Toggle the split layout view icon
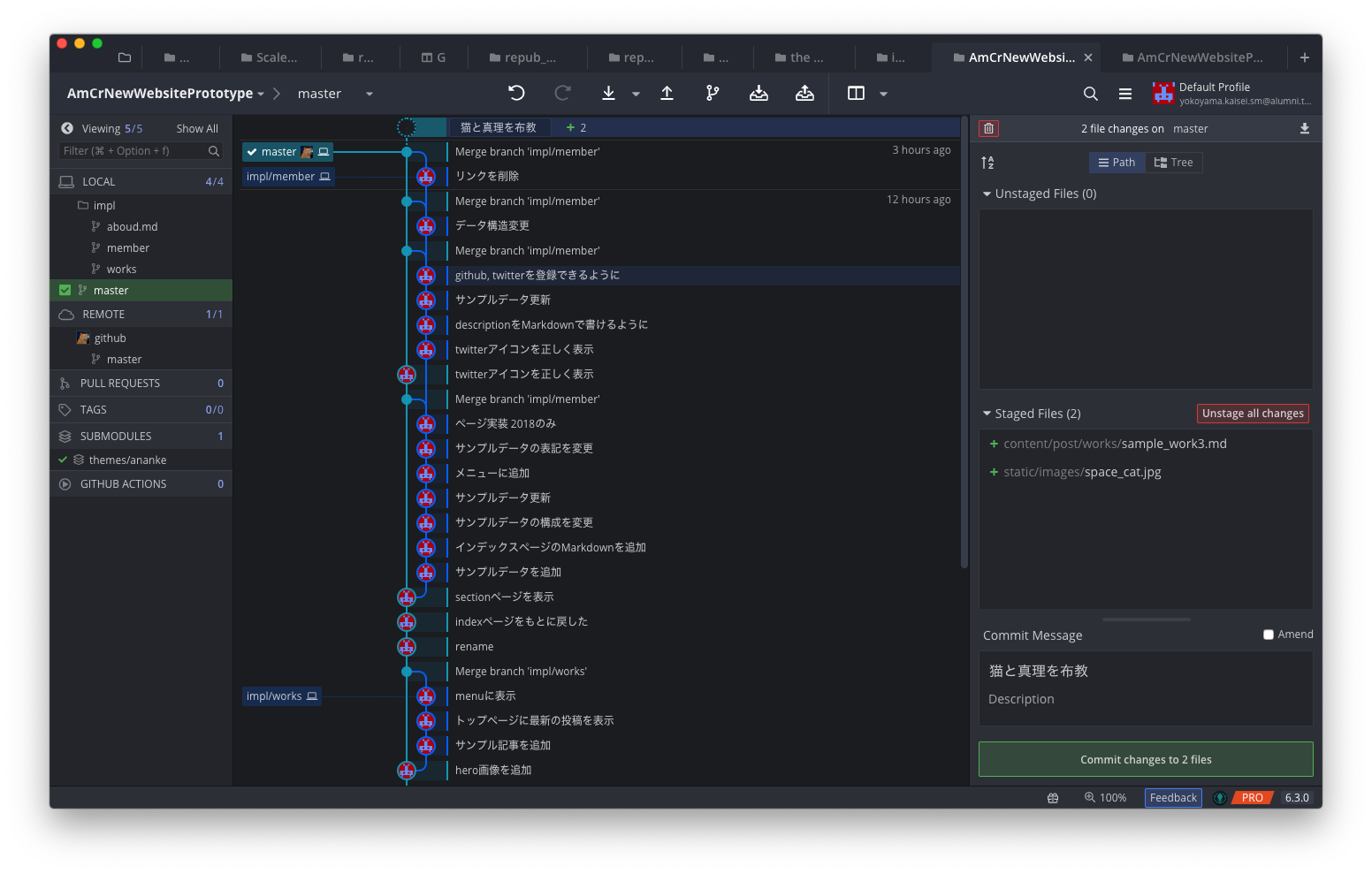Viewport: 1372px width, 874px height. coord(856,93)
